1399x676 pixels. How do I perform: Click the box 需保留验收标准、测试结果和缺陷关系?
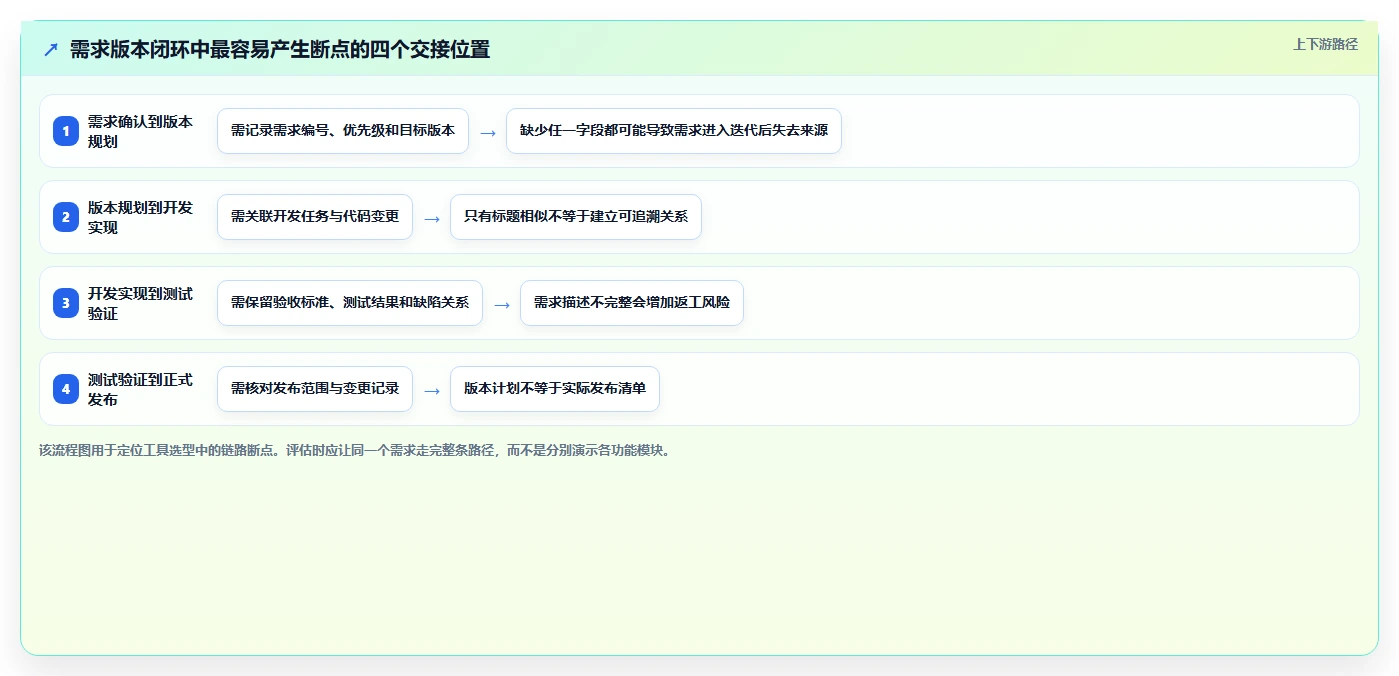350,303
